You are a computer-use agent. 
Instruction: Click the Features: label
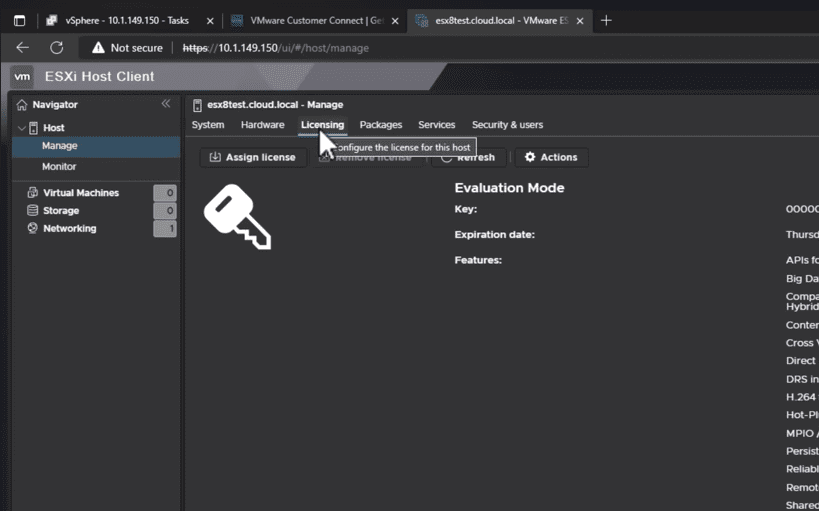478,260
